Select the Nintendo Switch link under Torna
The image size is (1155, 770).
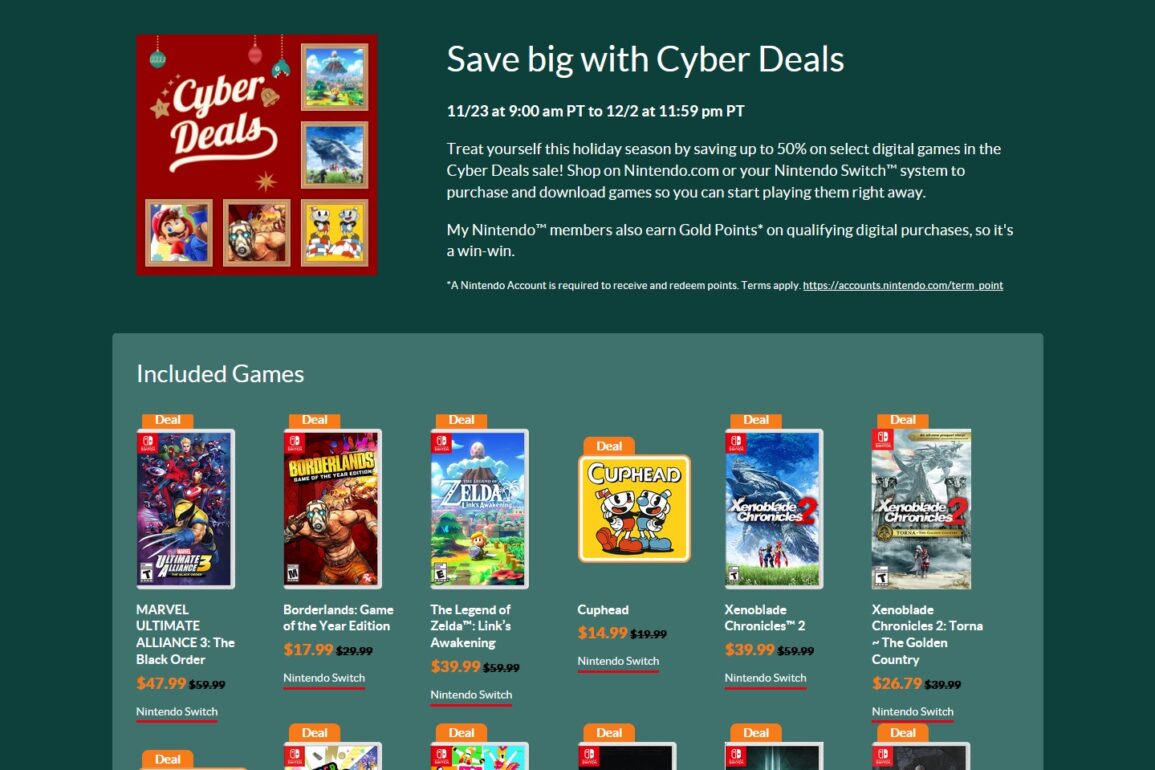point(913,712)
